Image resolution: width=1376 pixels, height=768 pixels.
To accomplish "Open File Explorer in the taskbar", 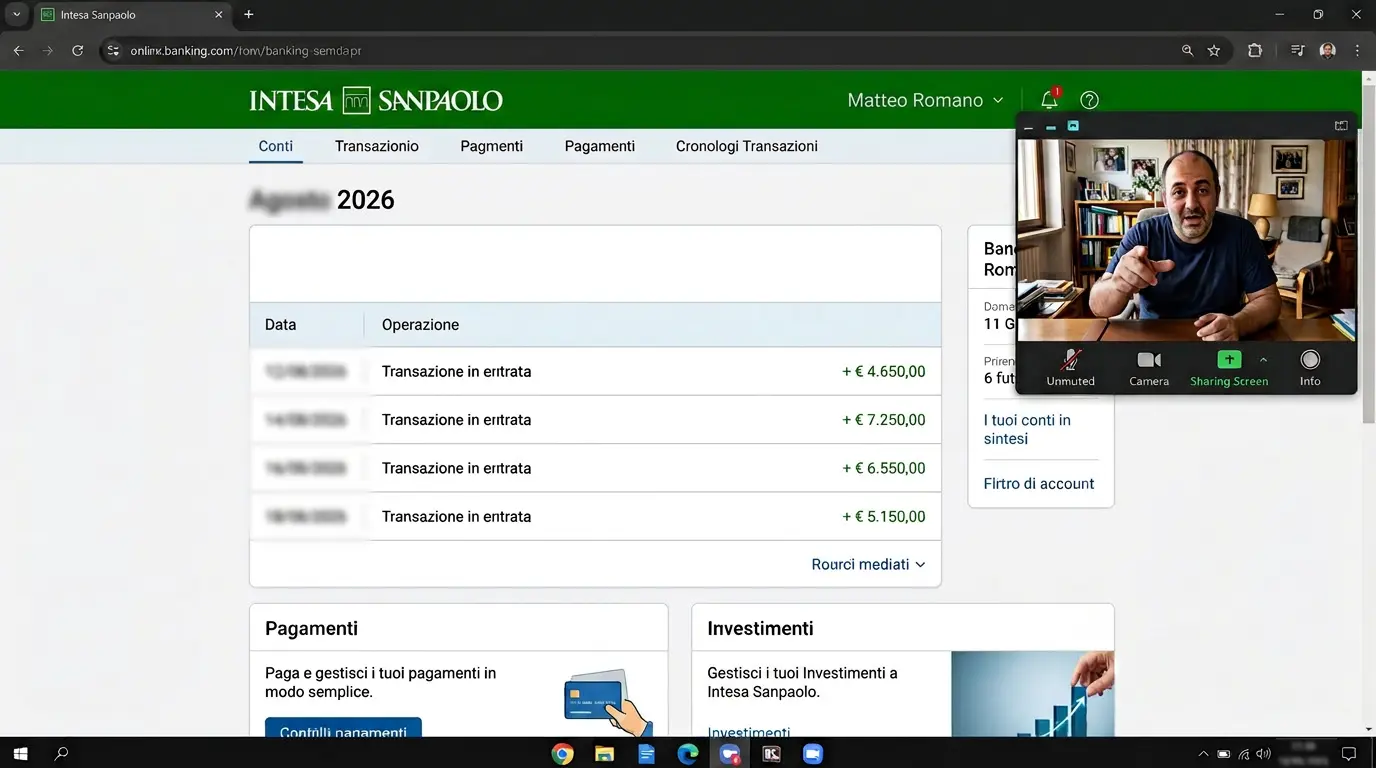I will coord(604,754).
